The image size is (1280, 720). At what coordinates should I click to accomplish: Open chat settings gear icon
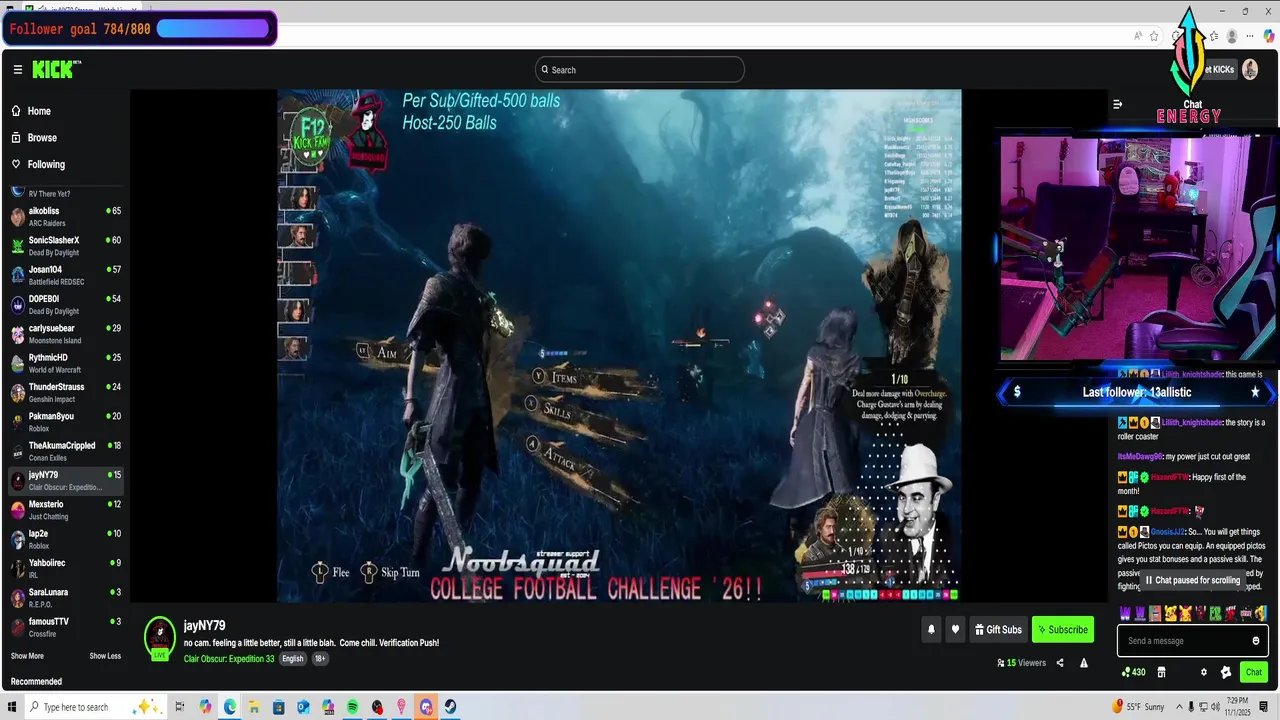tap(1204, 672)
